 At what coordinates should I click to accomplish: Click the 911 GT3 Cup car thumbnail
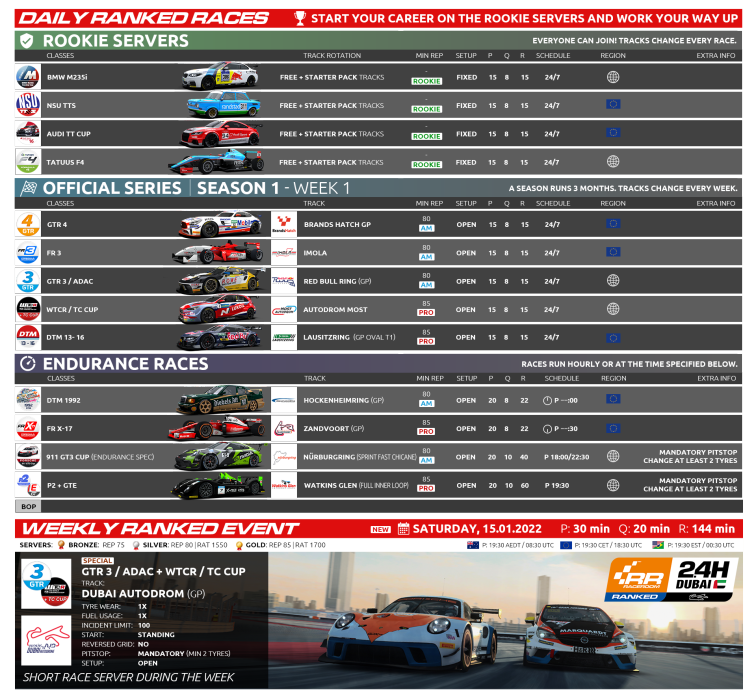point(217,457)
